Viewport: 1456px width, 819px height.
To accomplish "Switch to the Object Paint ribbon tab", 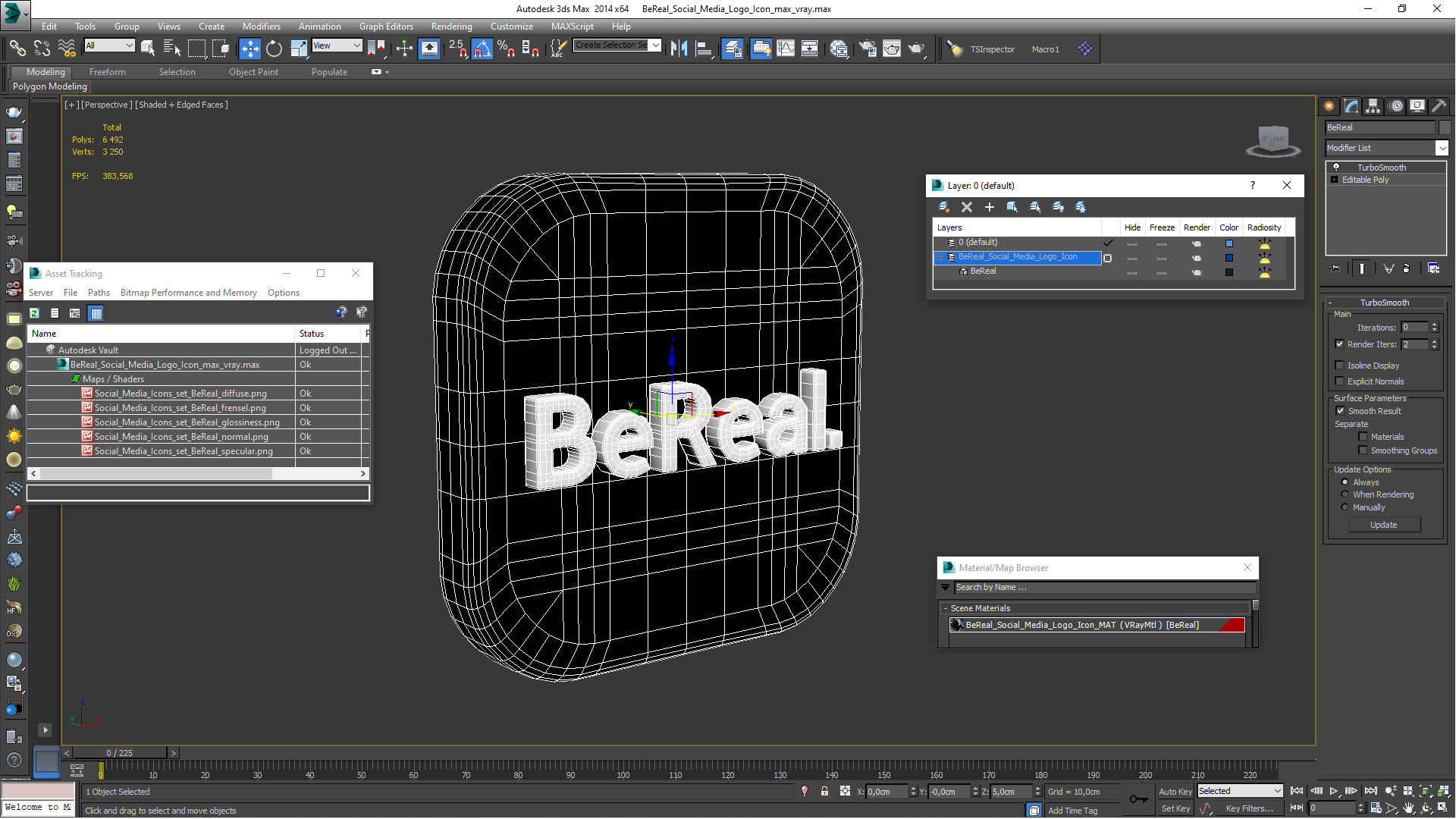I will (253, 72).
